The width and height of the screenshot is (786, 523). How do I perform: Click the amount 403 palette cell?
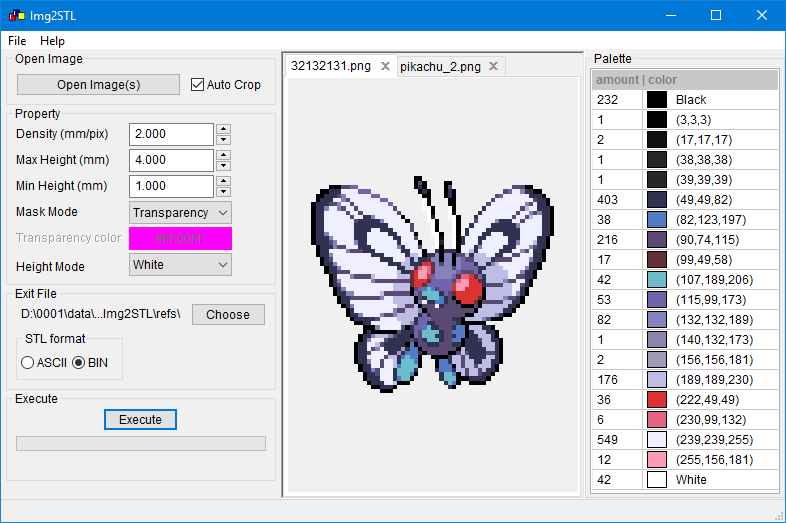click(x=617, y=200)
